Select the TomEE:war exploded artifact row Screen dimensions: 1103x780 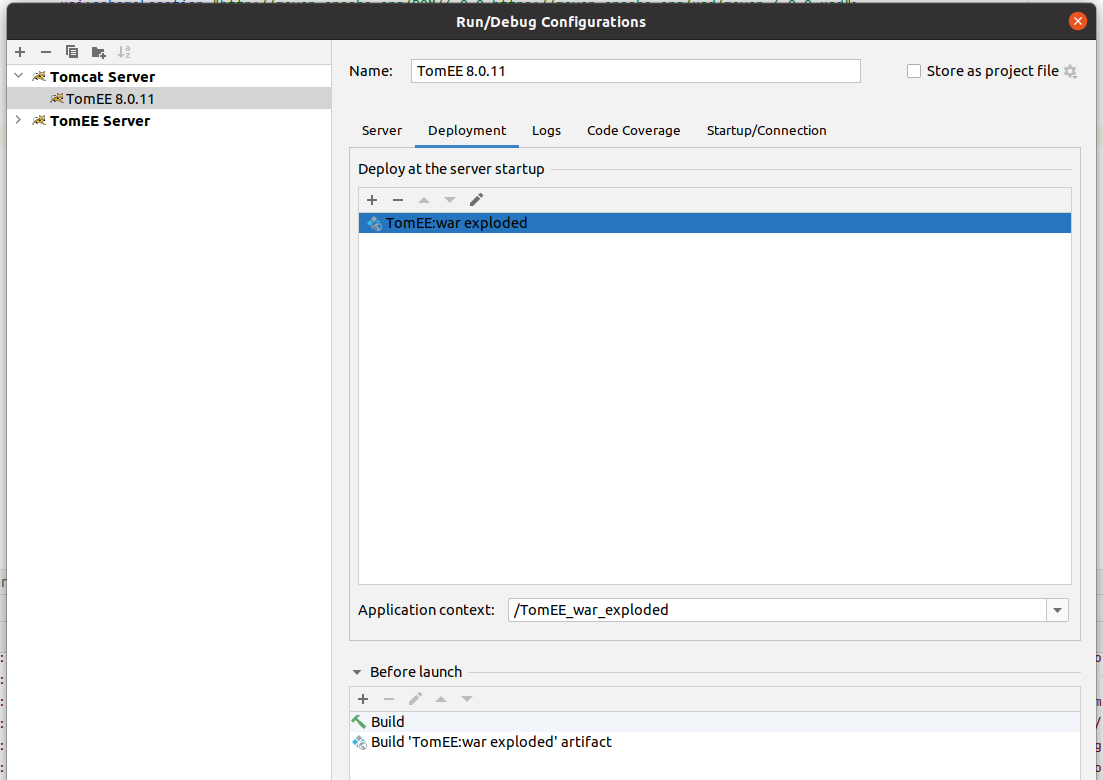point(715,223)
